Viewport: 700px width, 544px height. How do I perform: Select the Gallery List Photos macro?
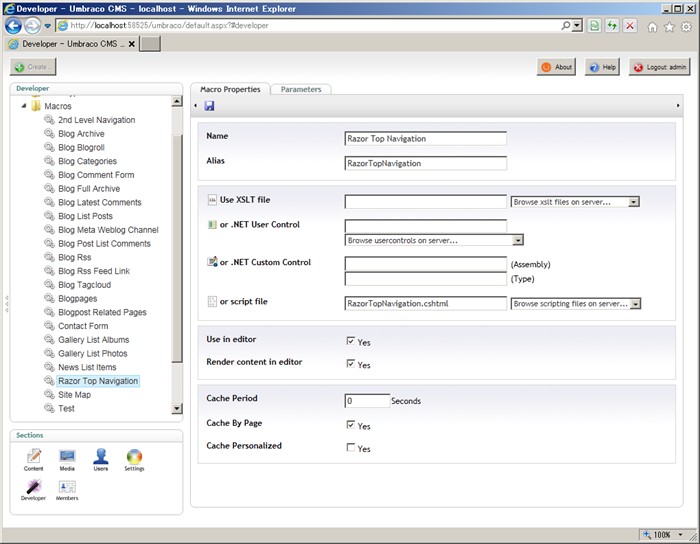(92, 353)
